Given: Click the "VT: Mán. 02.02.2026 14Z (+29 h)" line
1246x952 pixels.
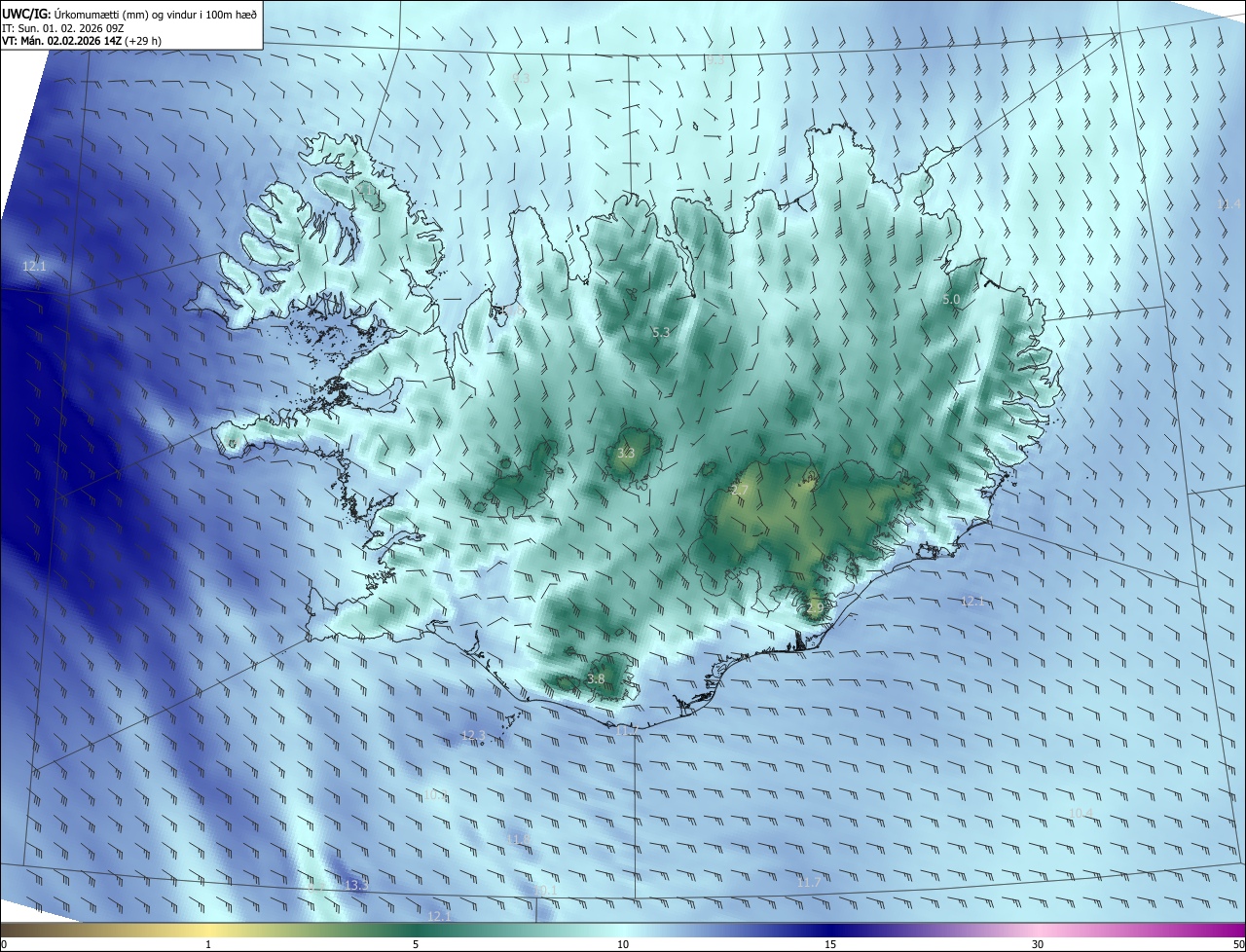Looking at the screenshot, I should click(81, 42).
